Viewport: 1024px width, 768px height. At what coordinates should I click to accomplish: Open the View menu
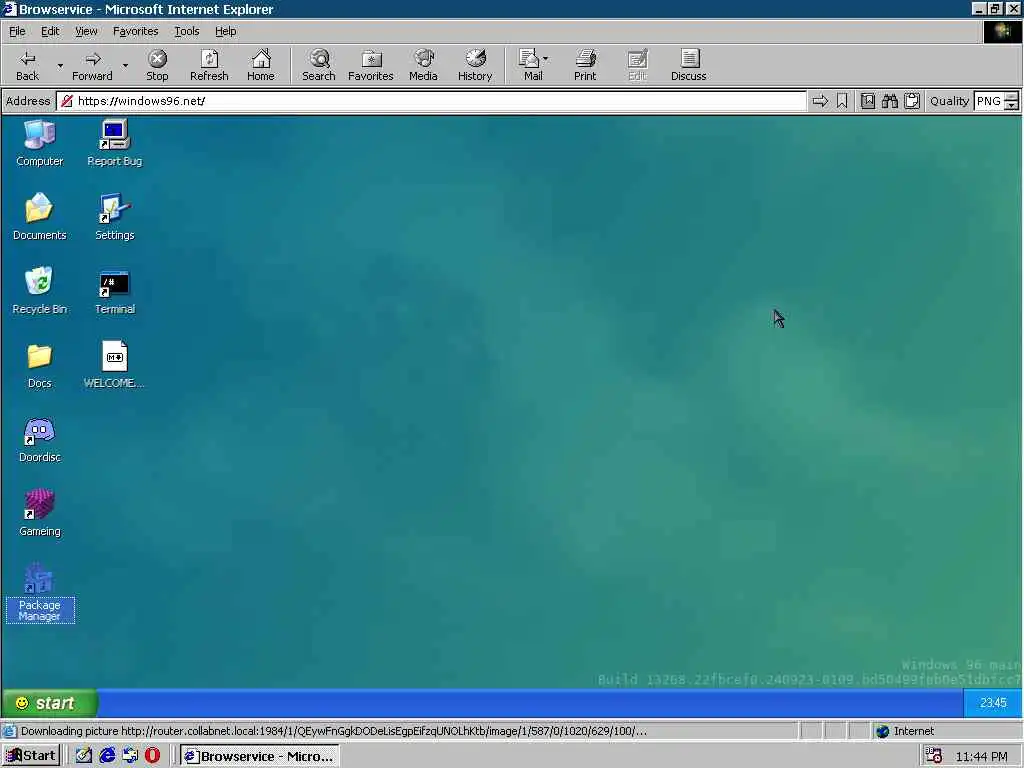pos(86,31)
